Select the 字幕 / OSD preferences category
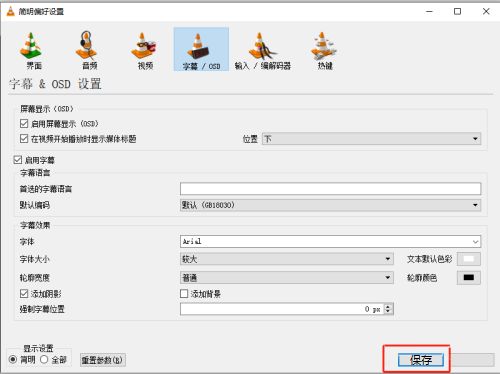The height and width of the screenshot is (374, 500). coord(201,49)
